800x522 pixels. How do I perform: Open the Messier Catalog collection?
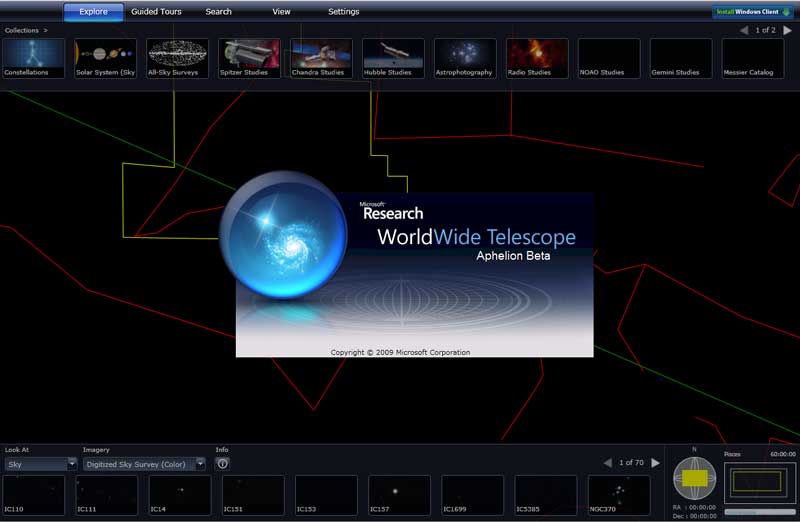(753, 58)
